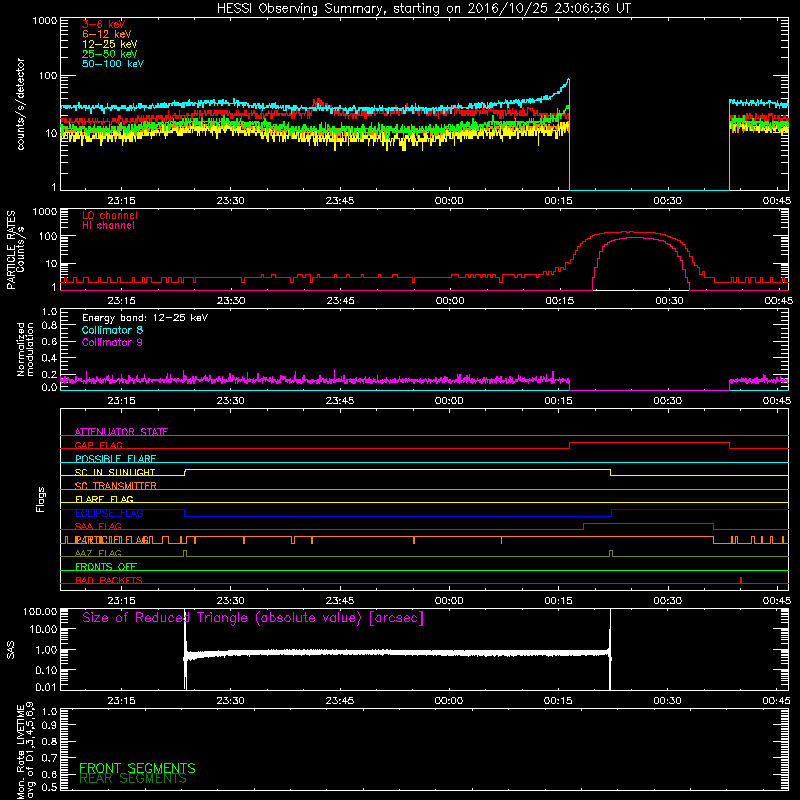The width and height of the screenshot is (800, 800).
Task: Click the 'Normalized modulation' axis label
Action: pyautogui.click(x=25, y=349)
